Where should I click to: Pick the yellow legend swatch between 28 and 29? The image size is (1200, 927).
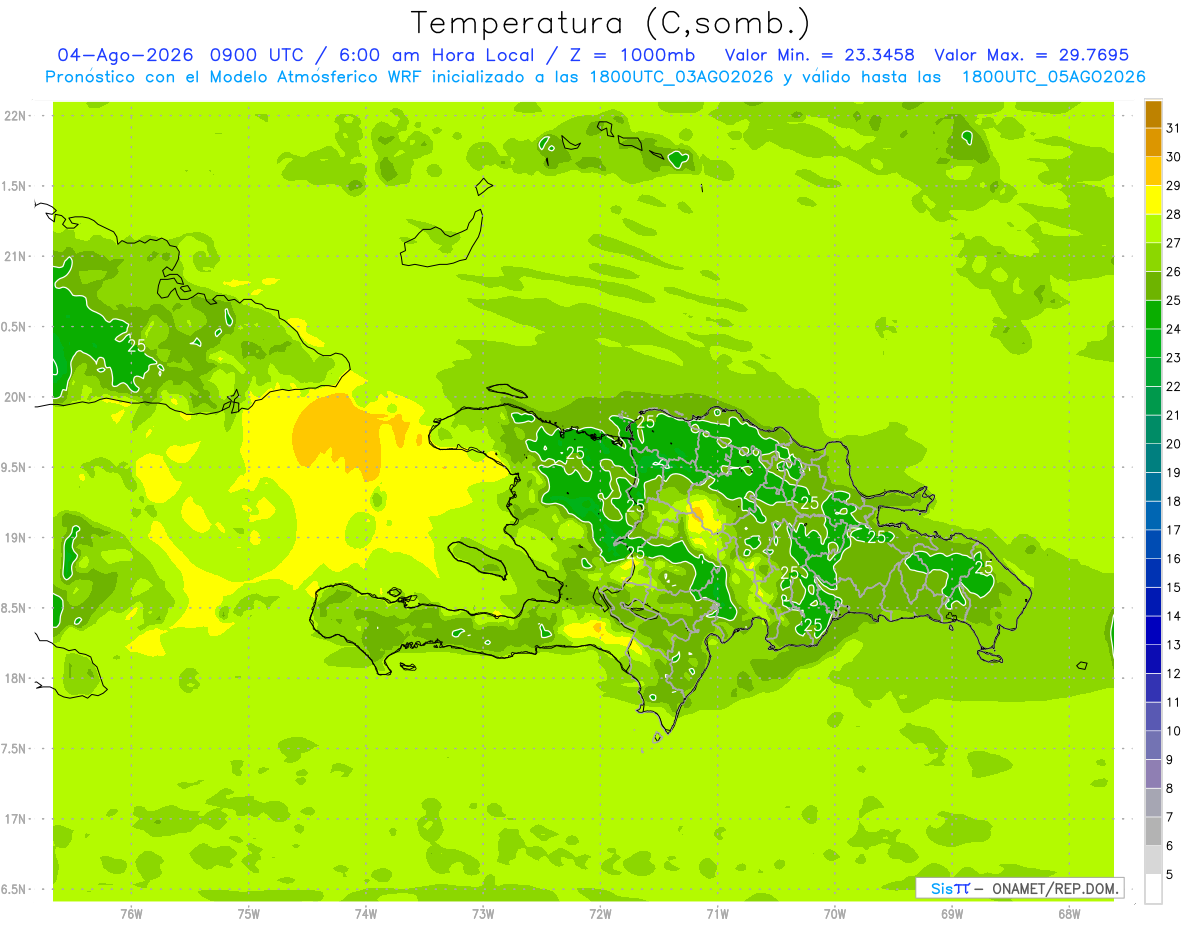[1153, 200]
